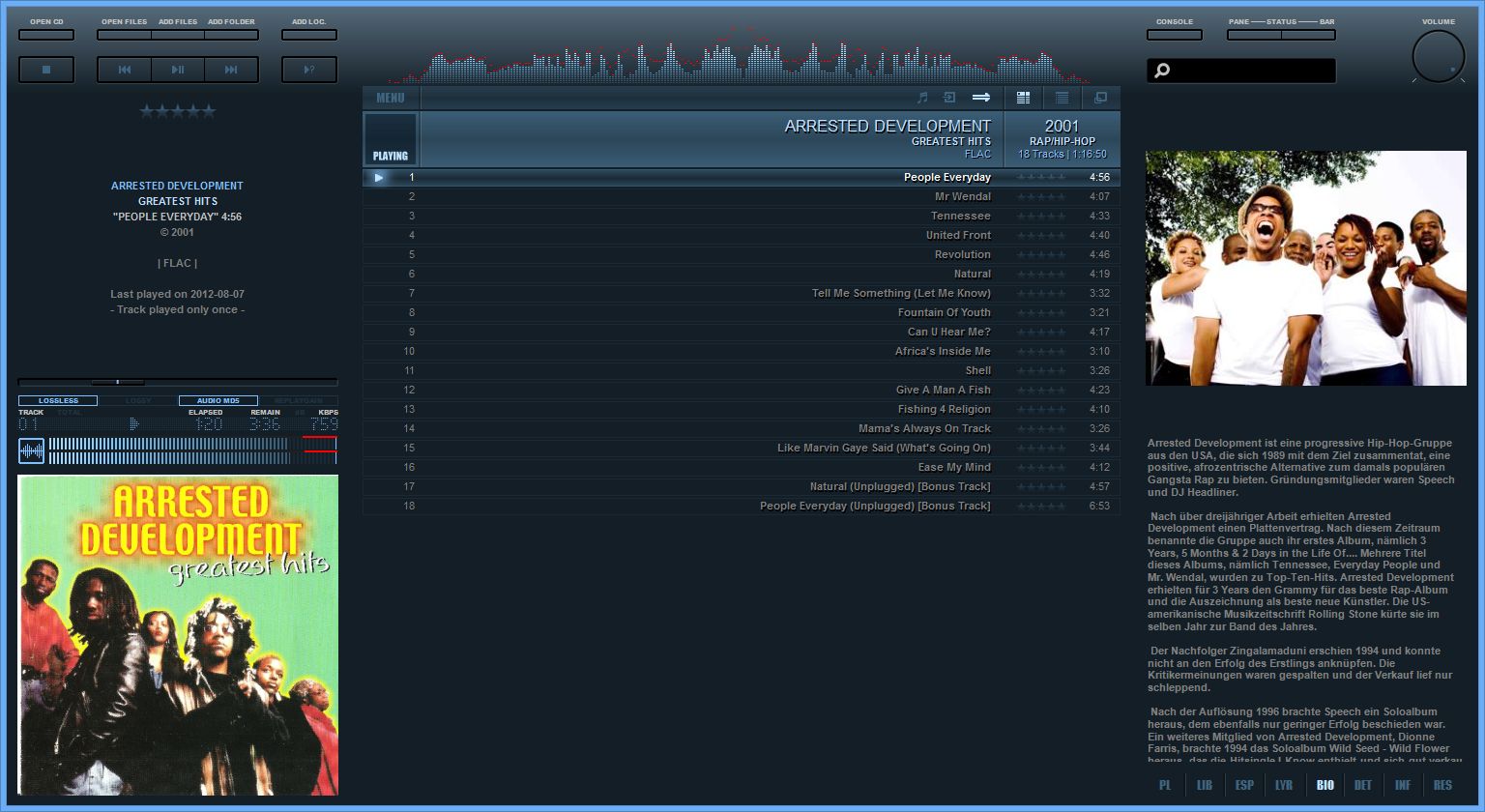Toggle the button under the BAR label
This screenshot has width=1485, height=812.
click(x=1308, y=35)
